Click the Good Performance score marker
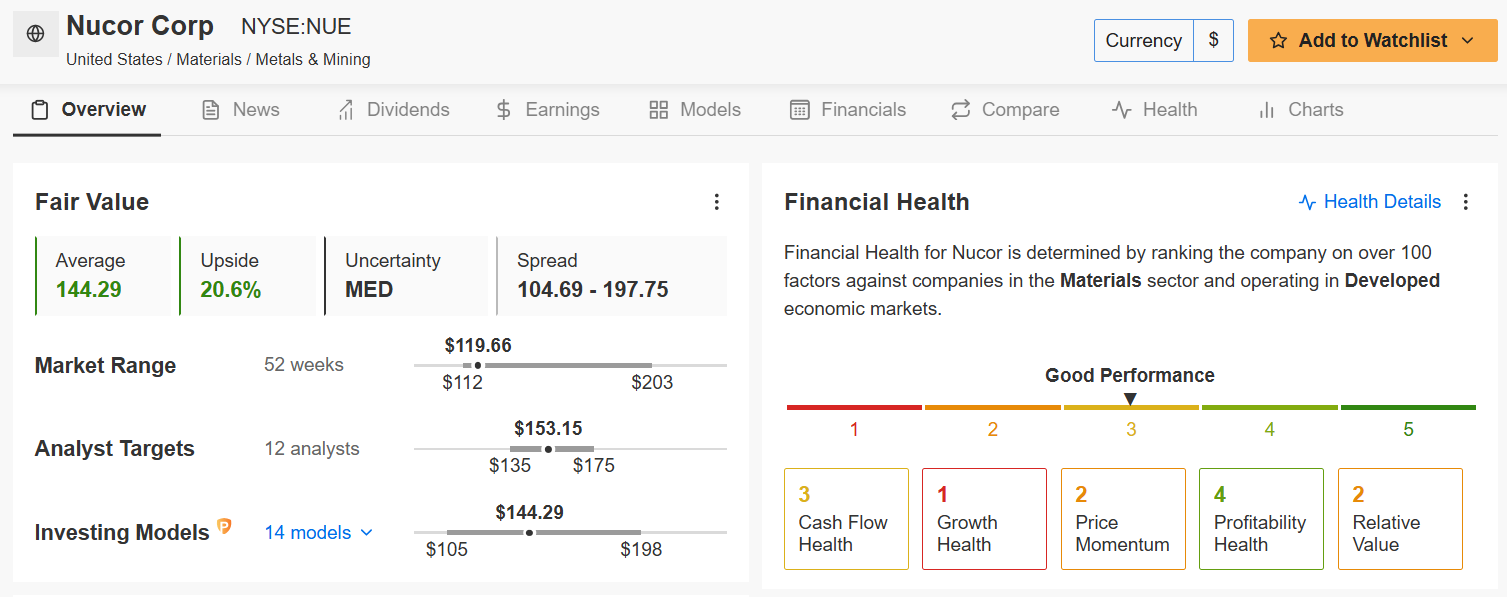 coord(1130,399)
